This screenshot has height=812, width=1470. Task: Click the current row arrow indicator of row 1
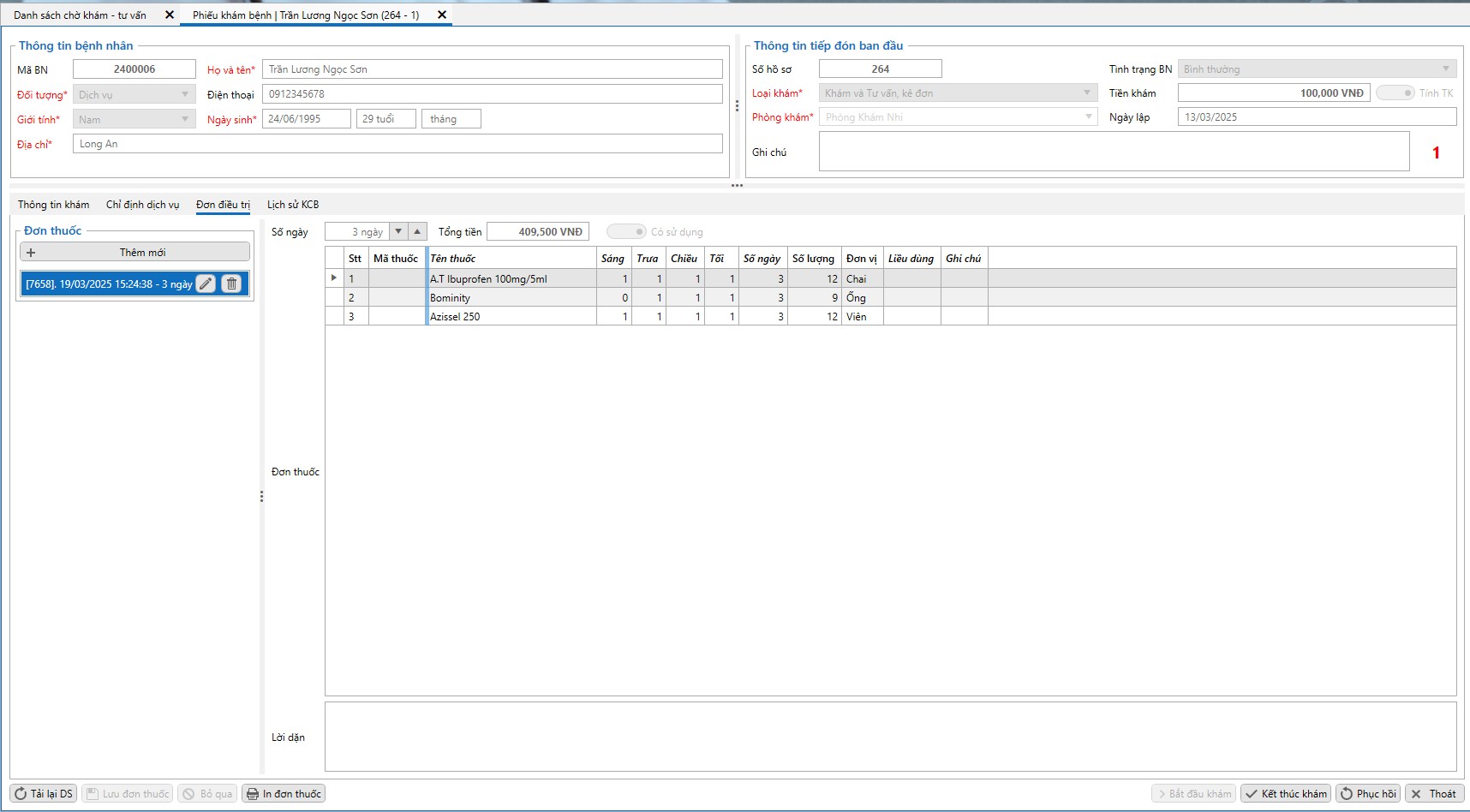coord(334,278)
